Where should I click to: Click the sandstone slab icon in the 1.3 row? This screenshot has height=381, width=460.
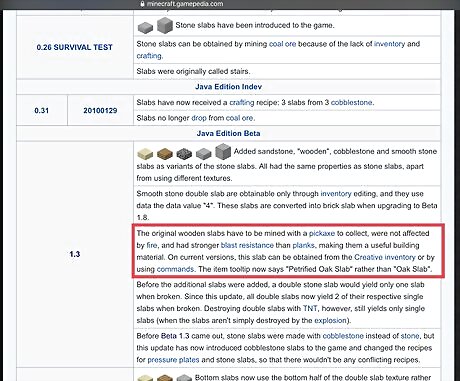point(145,154)
